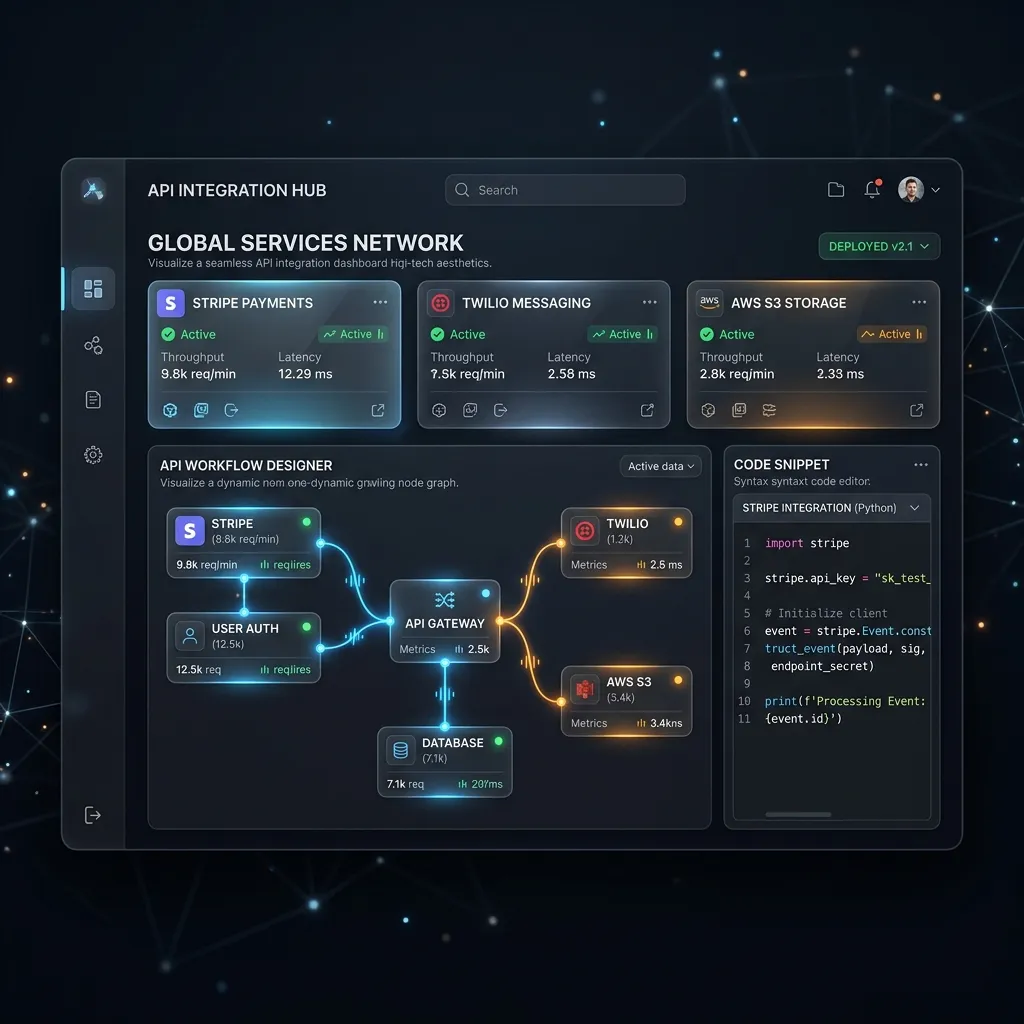Click Metrics label on API GATEWAY node
Image resolution: width=1024 pixels, height=1024 pixels.
(417, 649)
